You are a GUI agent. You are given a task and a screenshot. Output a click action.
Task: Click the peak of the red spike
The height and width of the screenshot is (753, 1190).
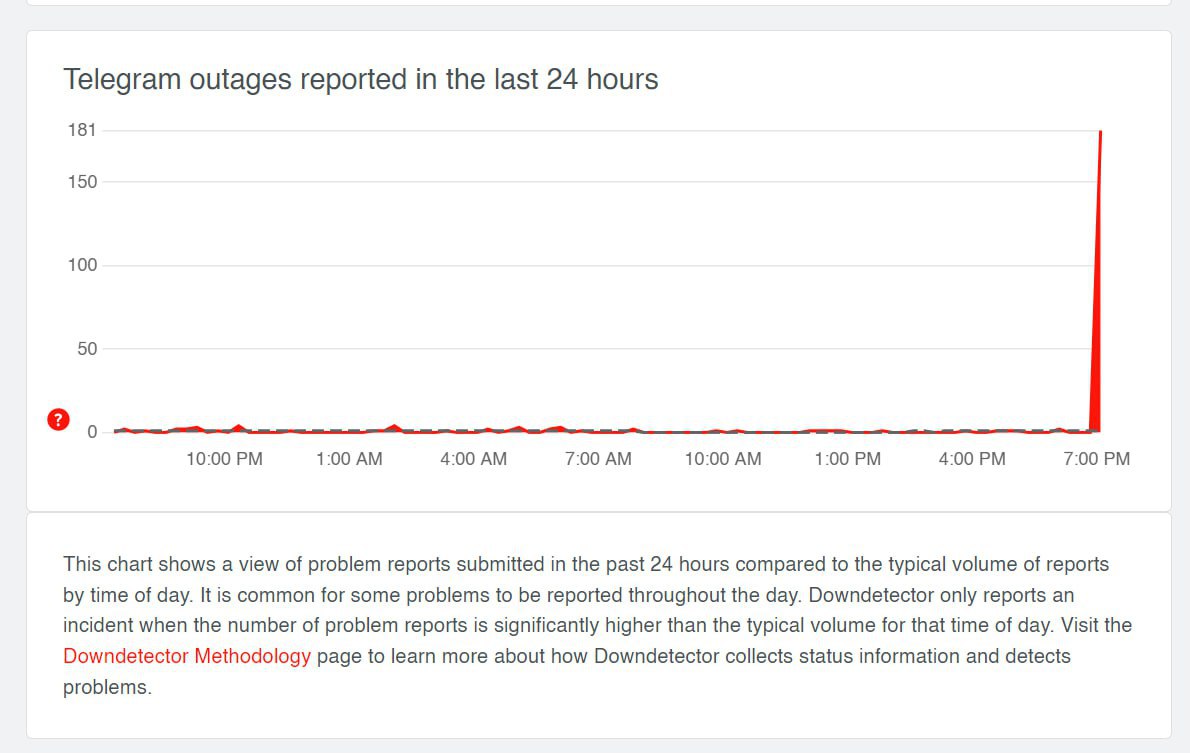1101,133
